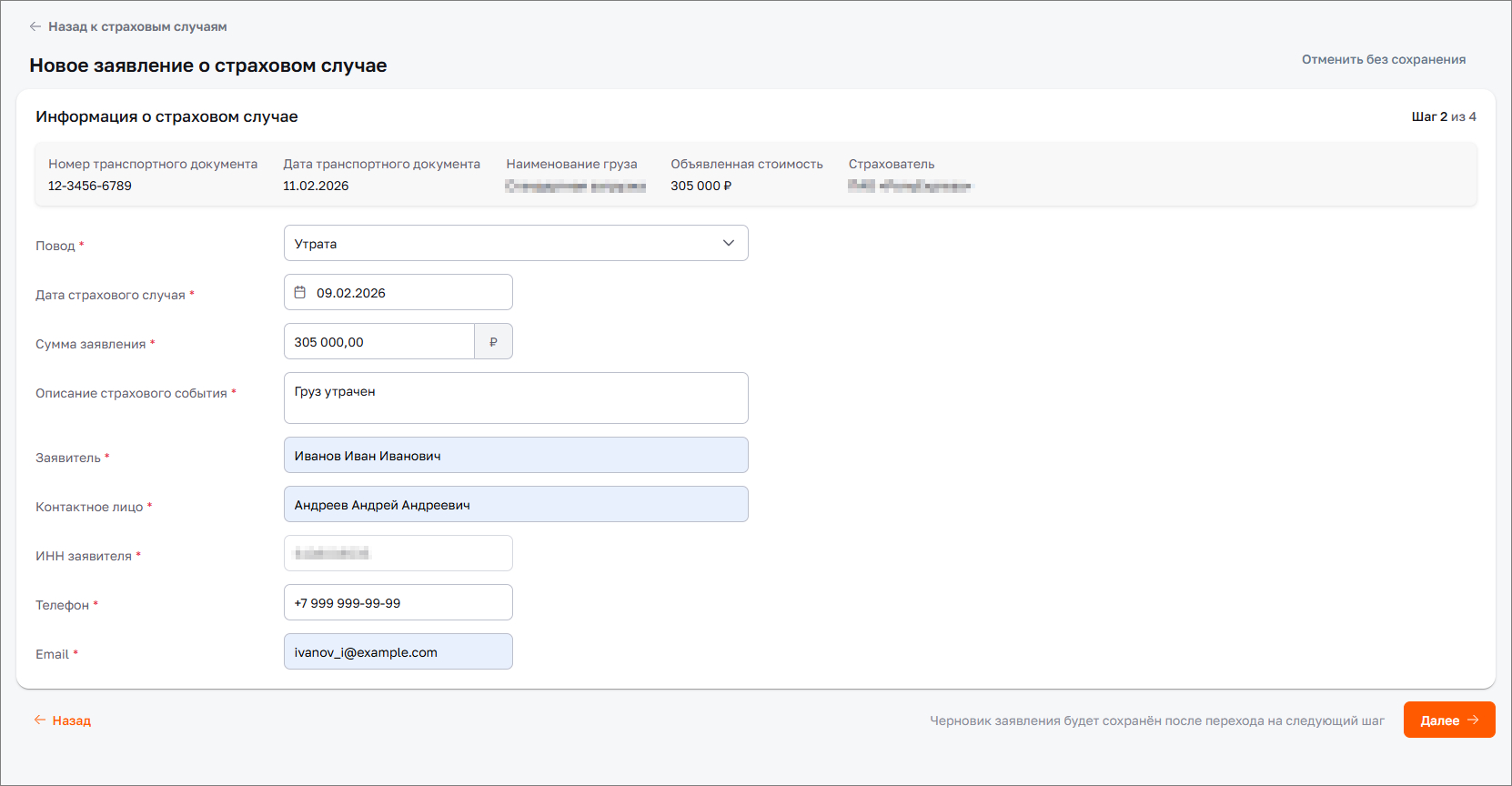Click the ruble currency symbol box
Image resolution: width=1512 pixels, height=786 pixels.
[493, 342]
